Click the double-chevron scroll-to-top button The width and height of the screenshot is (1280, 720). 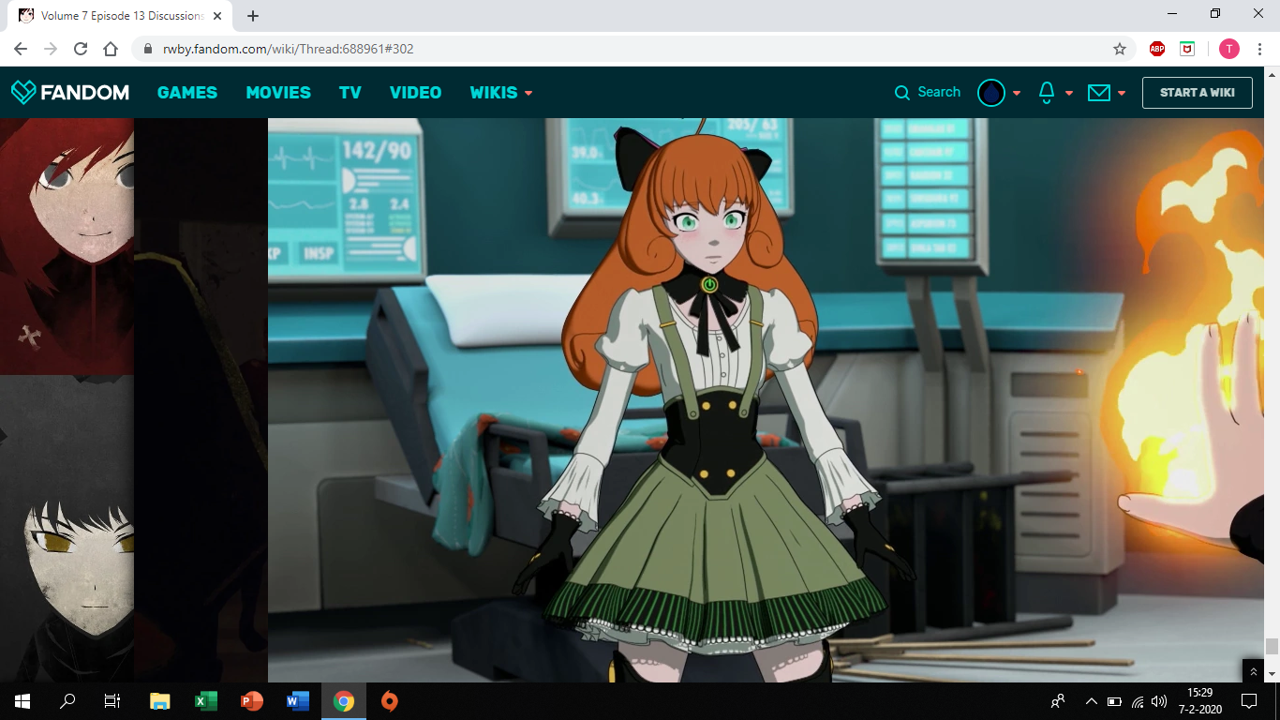[1253, 671]
